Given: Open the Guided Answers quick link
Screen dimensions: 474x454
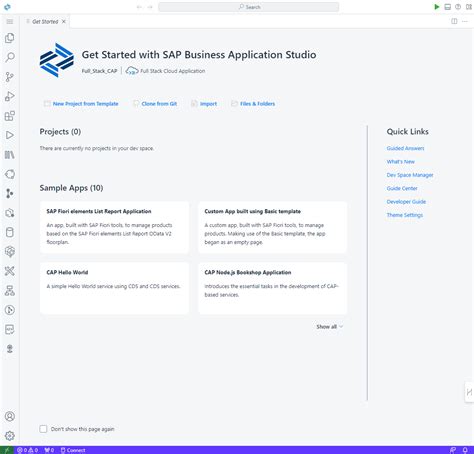Looking at the screenshot, I should [x=405, y=148].
